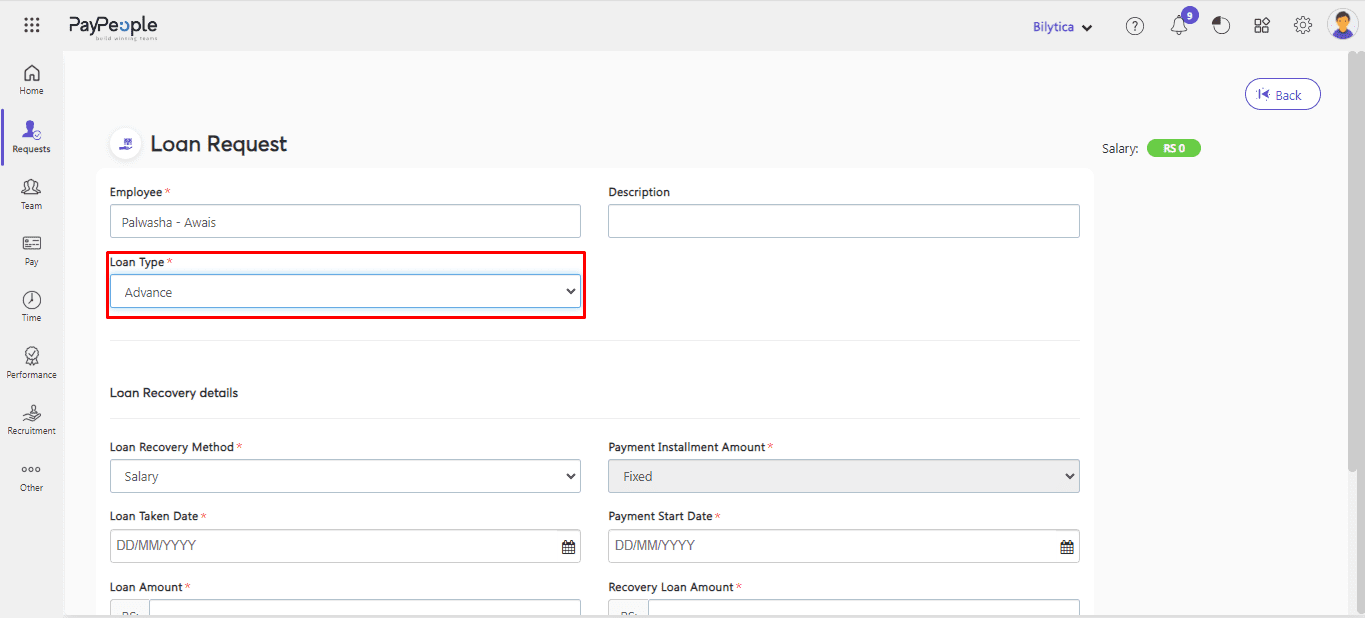The width and height of the screenshot is (1365, 618).
Task: Open Performance in sidebar
Action: (32, 363)
